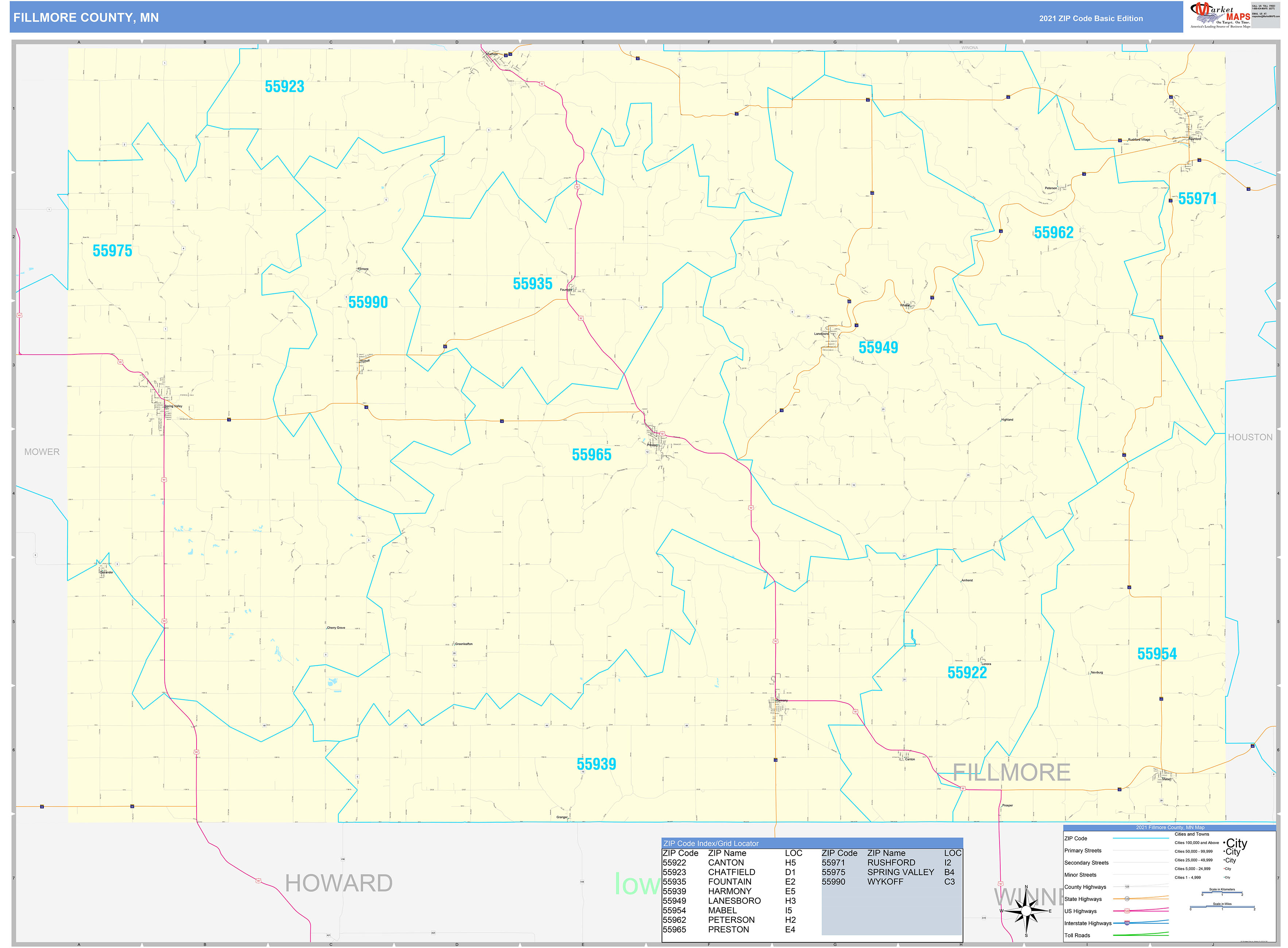
Task: Select the State Highways legend icon
Action: (x=1127, y=899)
